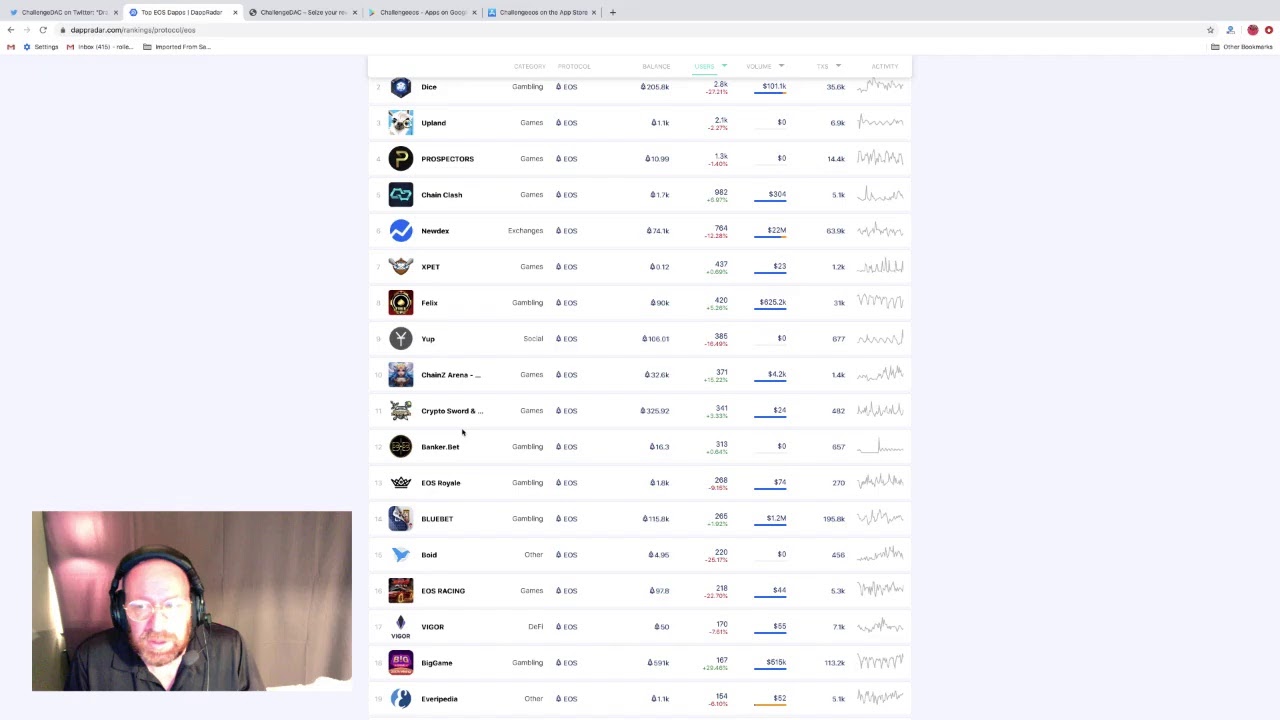Click the Felix logo icon
Viewport: 1280px width, 720px height.
(x=401, y=303)
